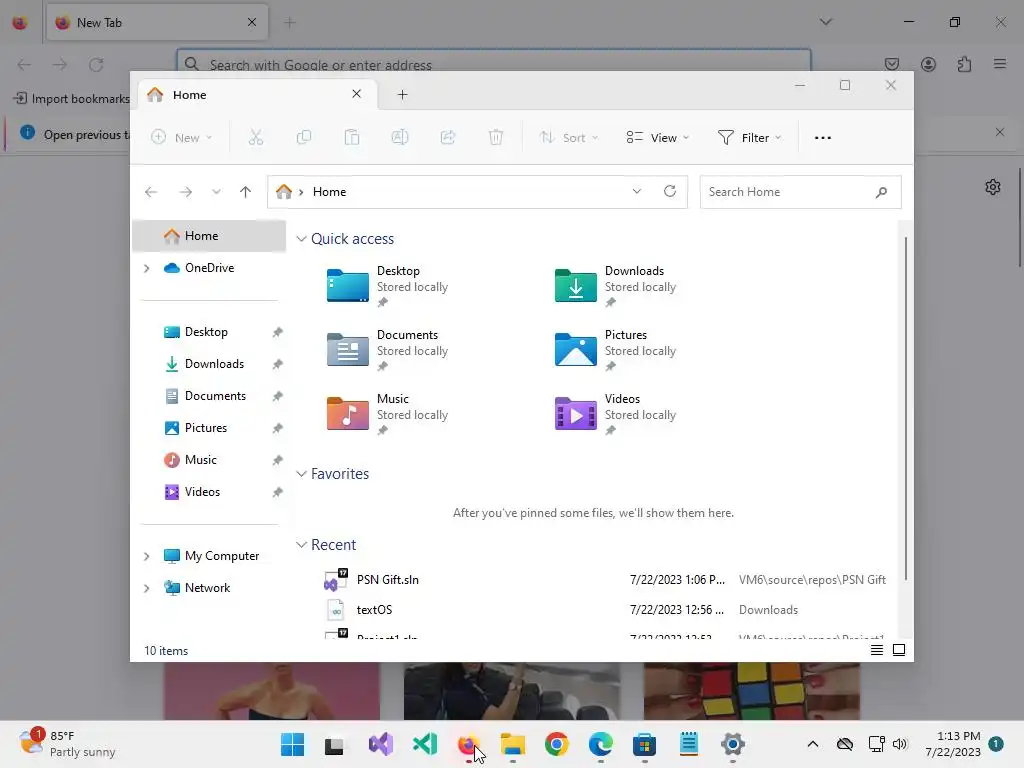Open the Downloads folder in Quick access
1024x768 pixels.
616,286
